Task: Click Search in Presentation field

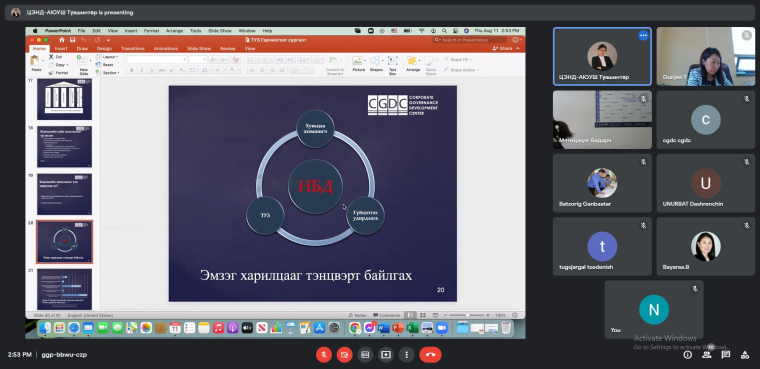Action: (x=470, y=40)
